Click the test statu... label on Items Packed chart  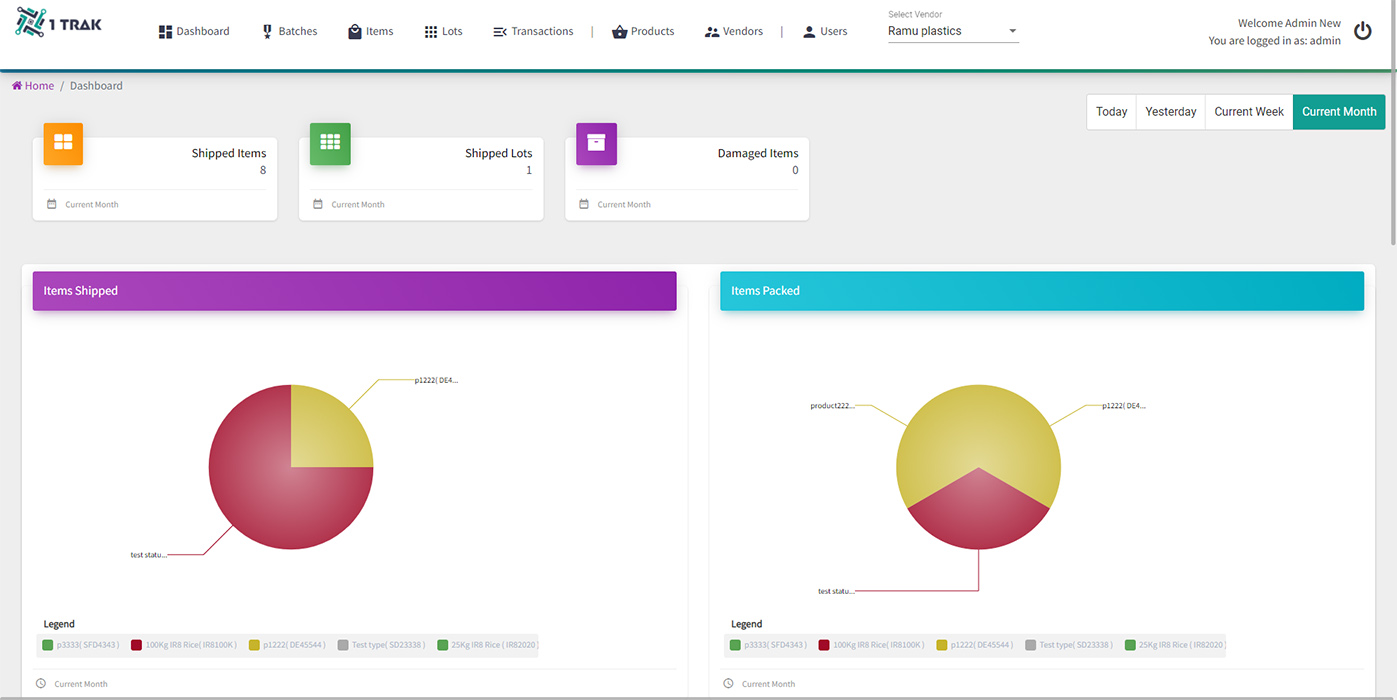[836, 591]
